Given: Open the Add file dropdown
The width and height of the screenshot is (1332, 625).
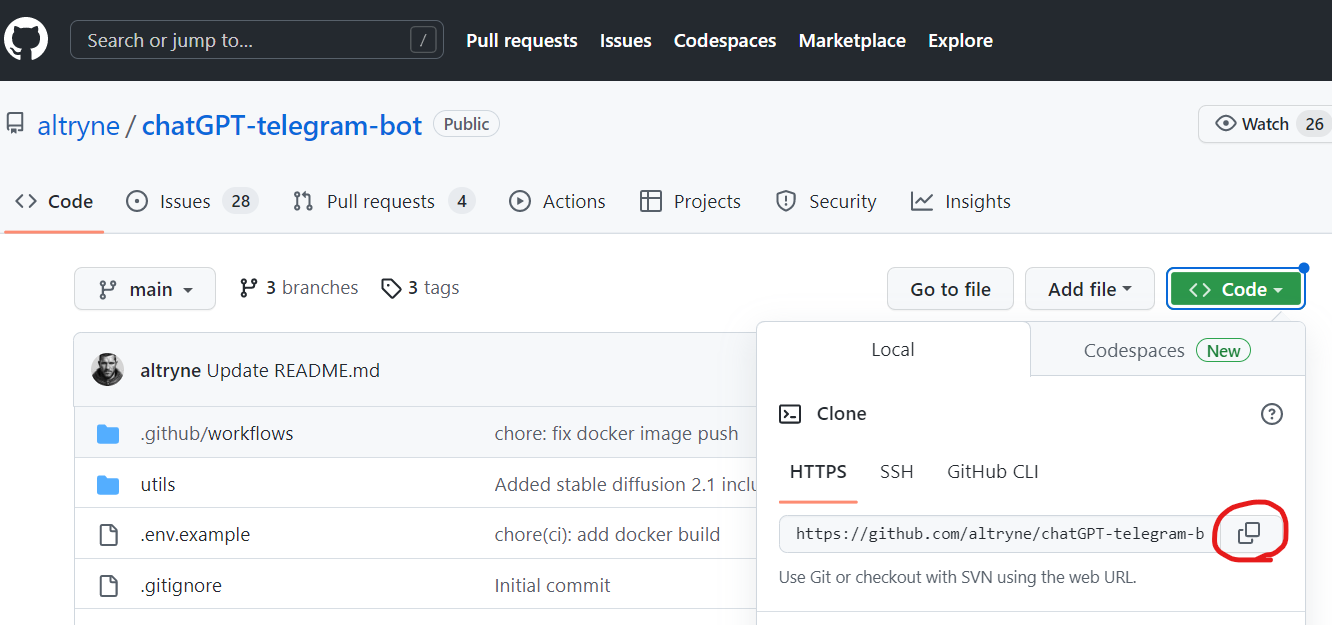Looking at the screenshot, I should (1089, 289).
